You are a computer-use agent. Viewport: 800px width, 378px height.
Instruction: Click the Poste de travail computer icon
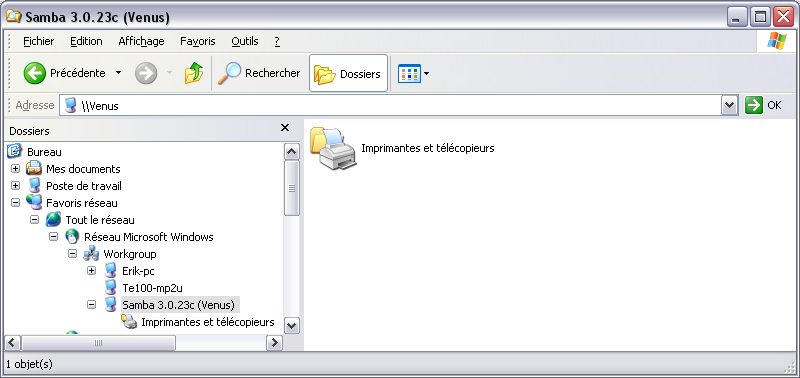coord(34,185)
